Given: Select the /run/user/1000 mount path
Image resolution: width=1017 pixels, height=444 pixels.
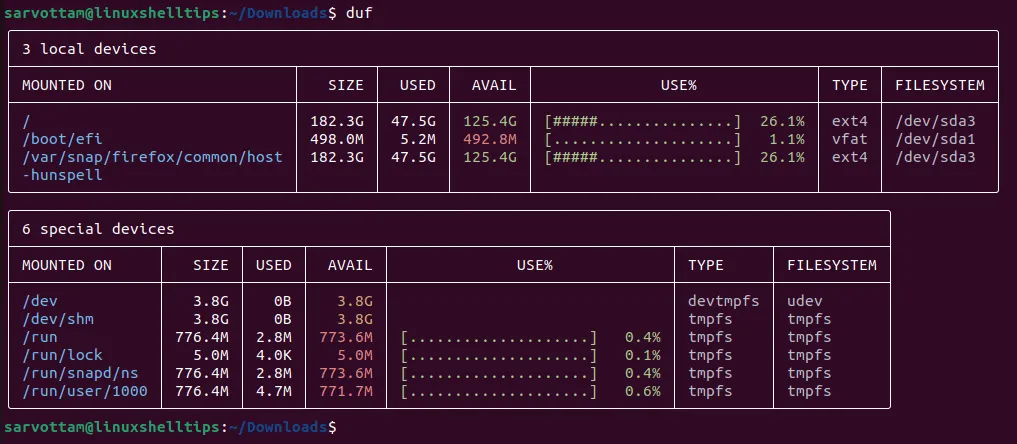Looking at the screenshot, I should (x=84, y=391).
